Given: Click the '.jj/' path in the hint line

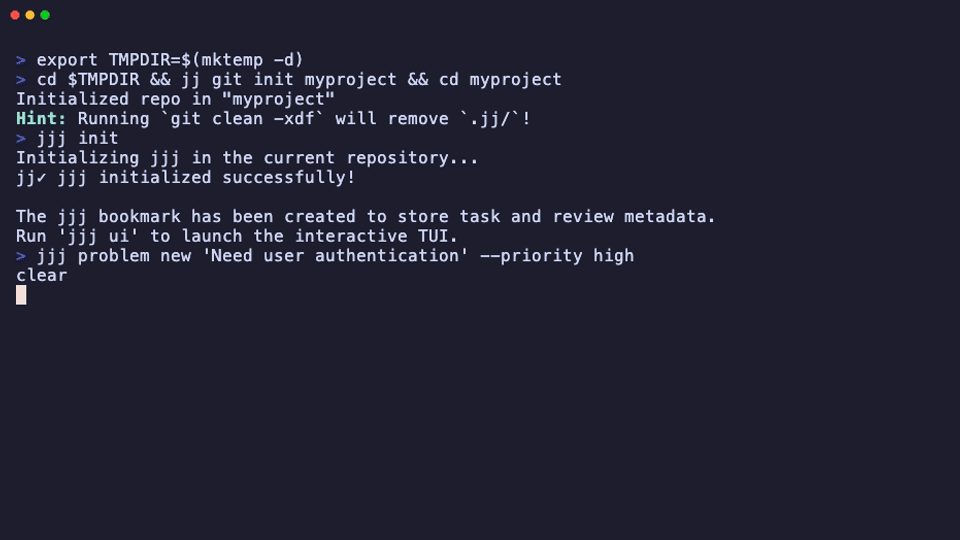Looking at the screenshot, I should tap(490, 119).
